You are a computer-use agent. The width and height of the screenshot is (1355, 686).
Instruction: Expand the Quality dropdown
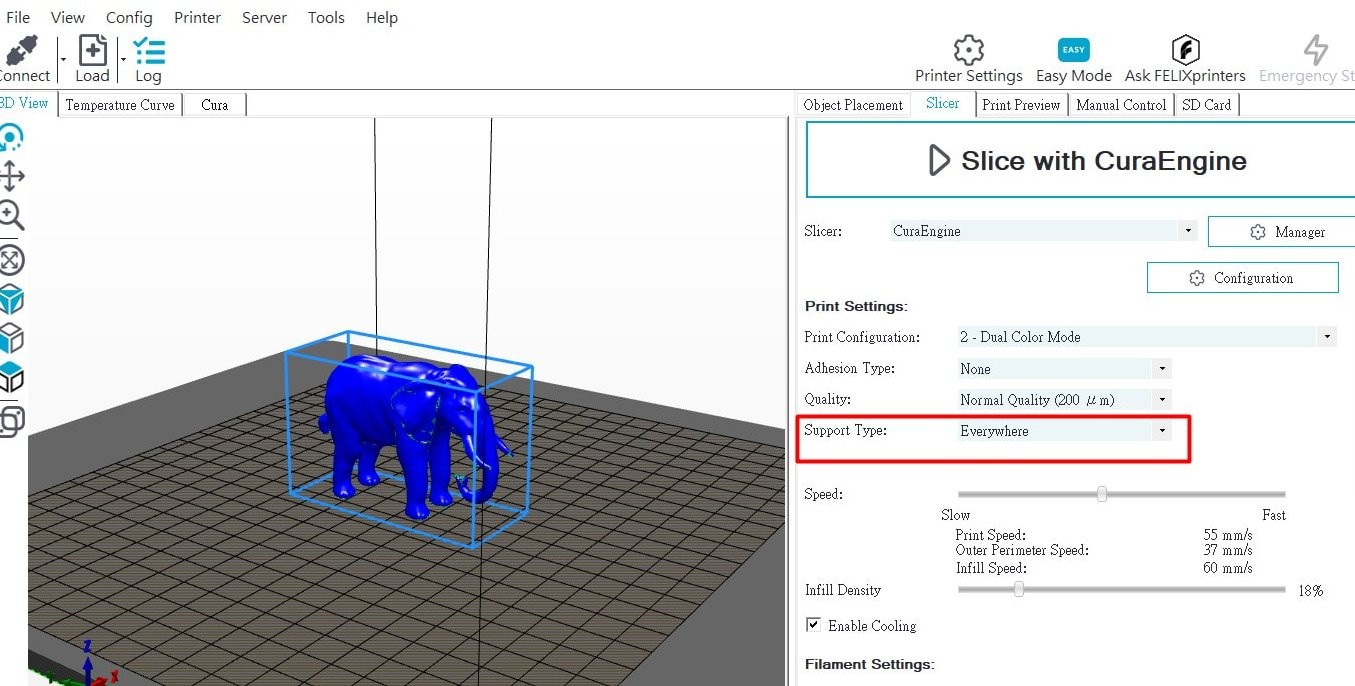(x=1162, y=400)
